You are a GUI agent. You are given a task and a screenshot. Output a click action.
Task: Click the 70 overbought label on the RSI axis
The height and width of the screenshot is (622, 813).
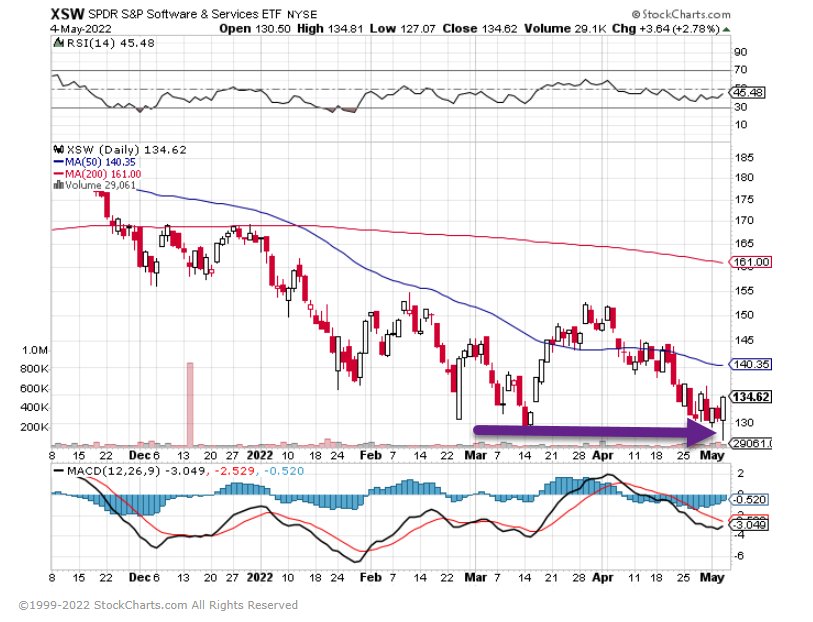(x=741, y=69)
